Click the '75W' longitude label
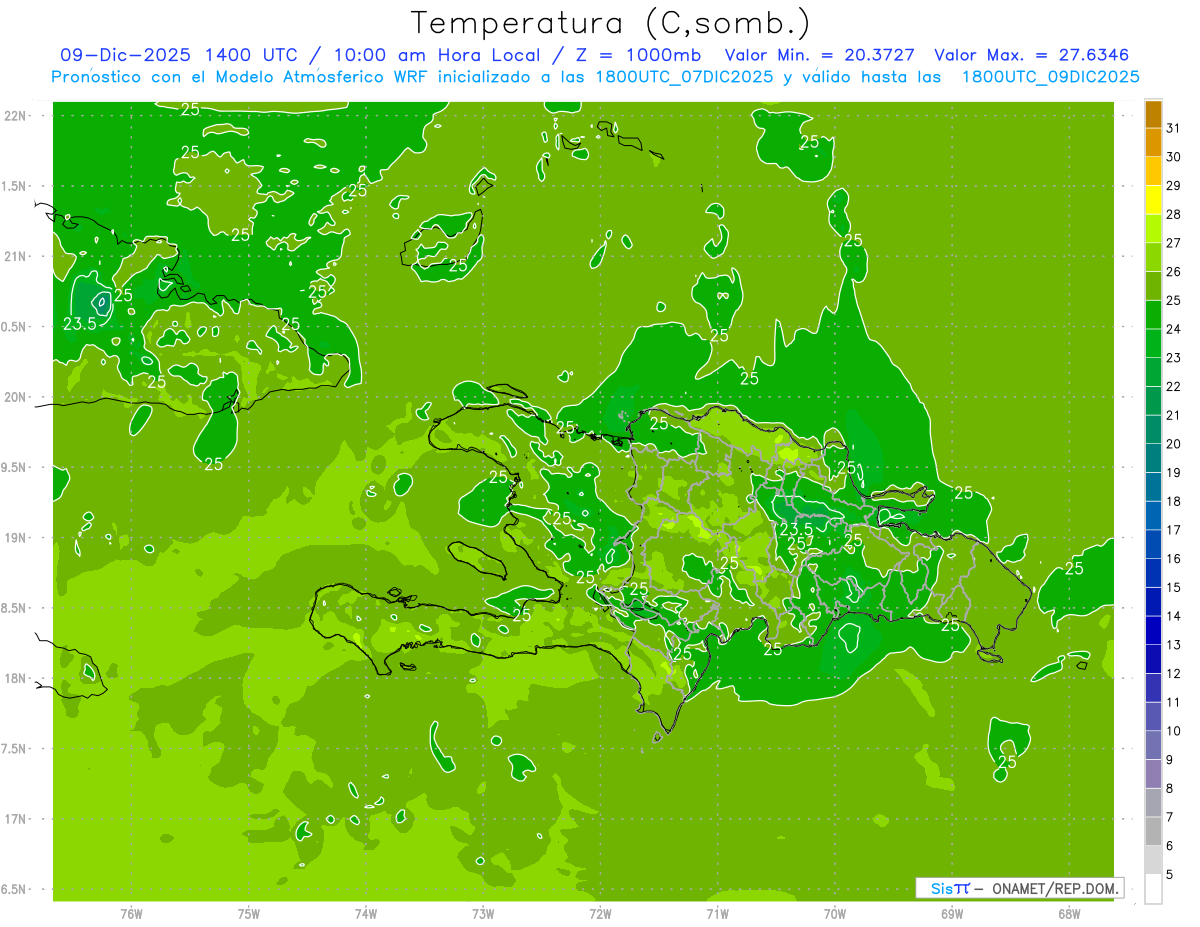 (x=249, y=914)
